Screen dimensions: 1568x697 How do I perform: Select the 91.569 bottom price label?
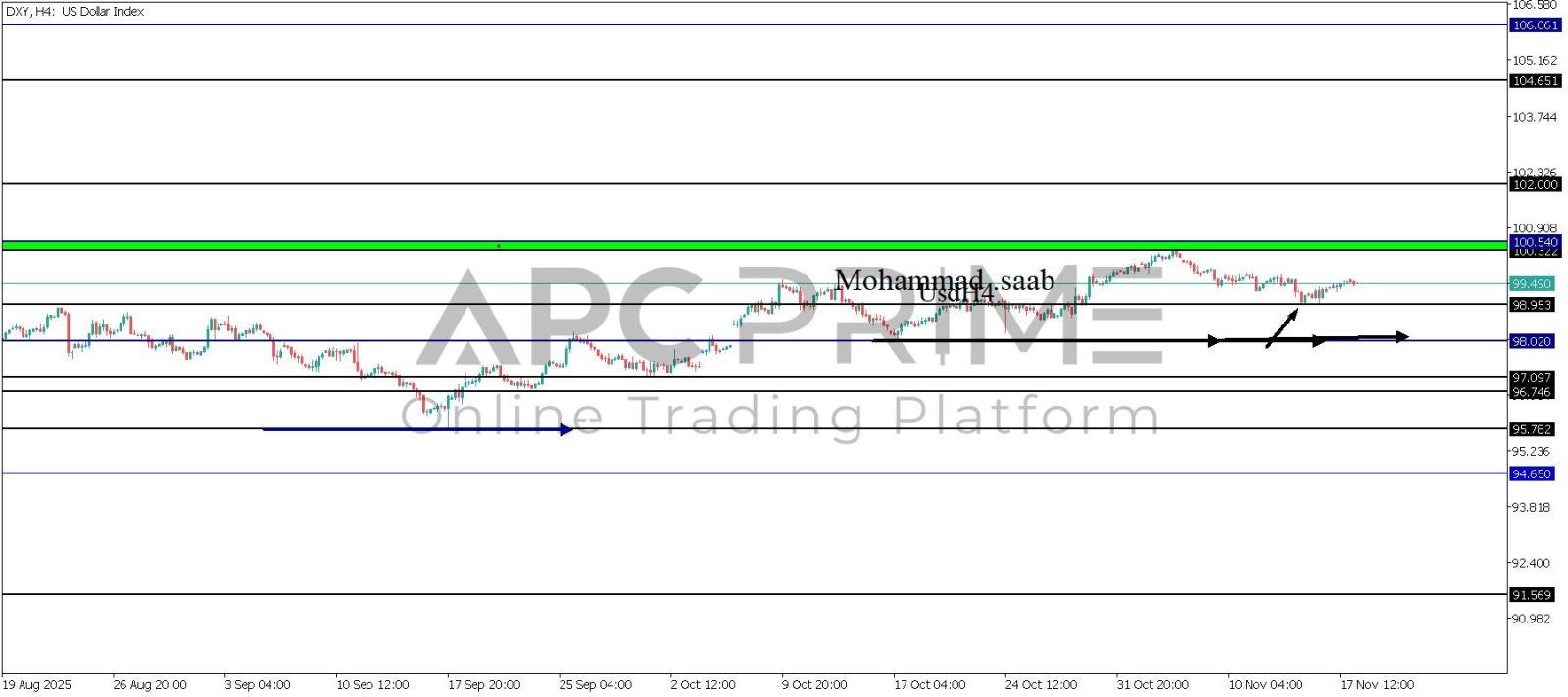[1532, 595]
